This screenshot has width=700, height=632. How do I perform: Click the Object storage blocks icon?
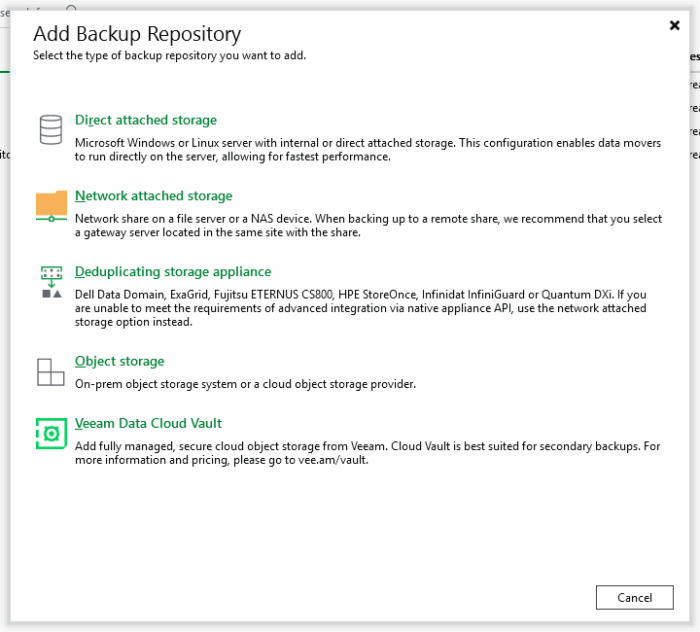coord(50,372)
